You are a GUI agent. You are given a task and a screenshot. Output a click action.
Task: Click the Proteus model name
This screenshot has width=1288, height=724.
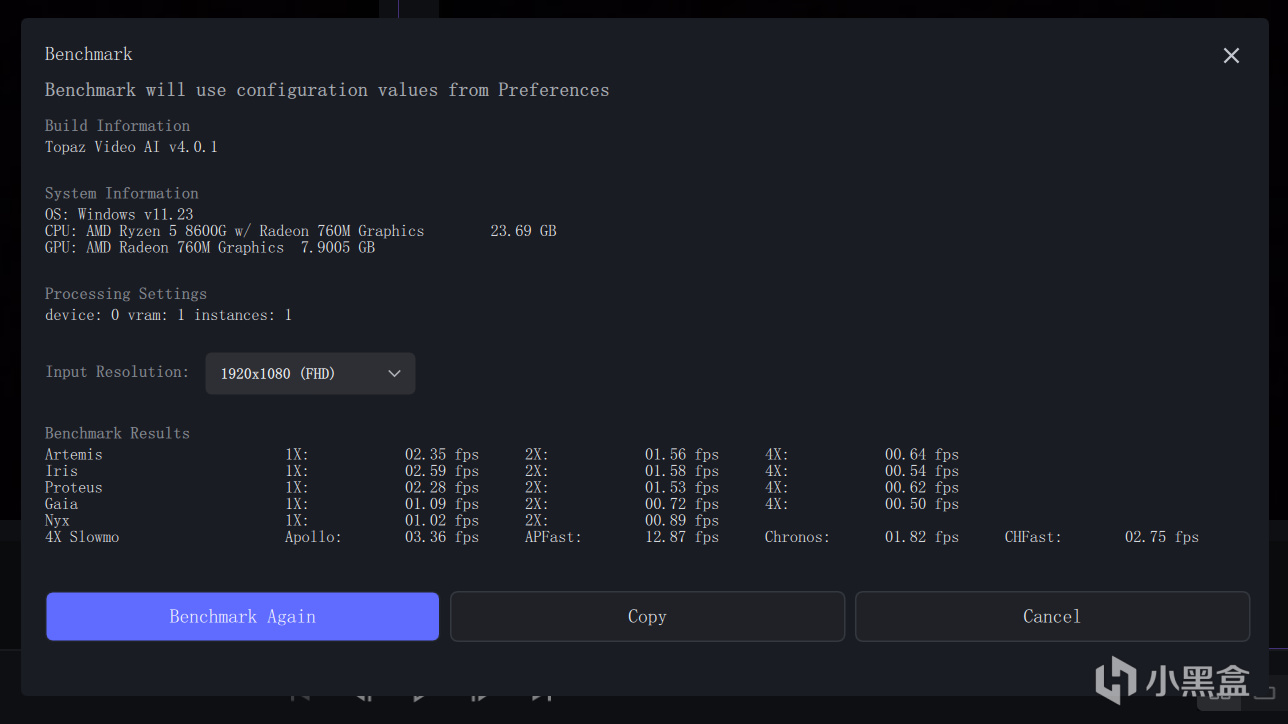click(74, 488)
